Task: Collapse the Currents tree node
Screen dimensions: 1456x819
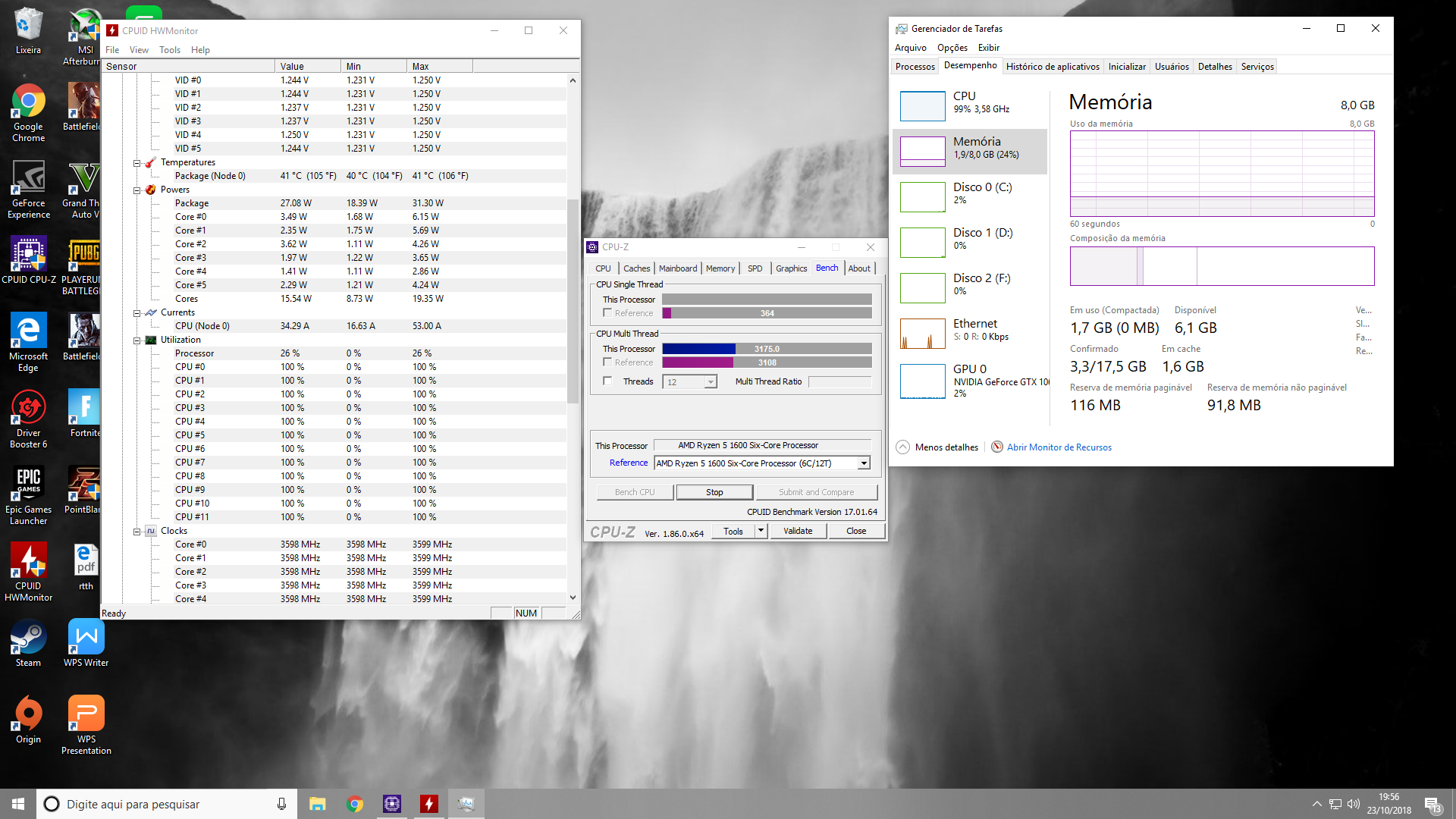Action: (x=137, y=313)
